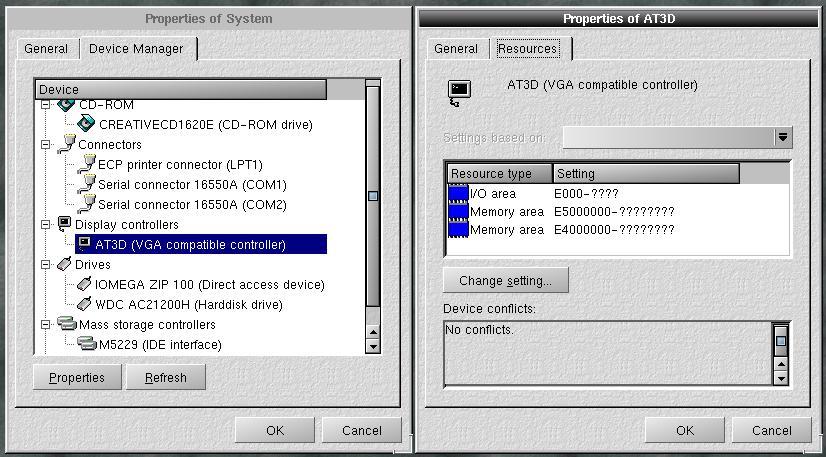Click Cancel in Properties of AT3D
This screenshot has height=457, width=826.
[x=771, y=430]
